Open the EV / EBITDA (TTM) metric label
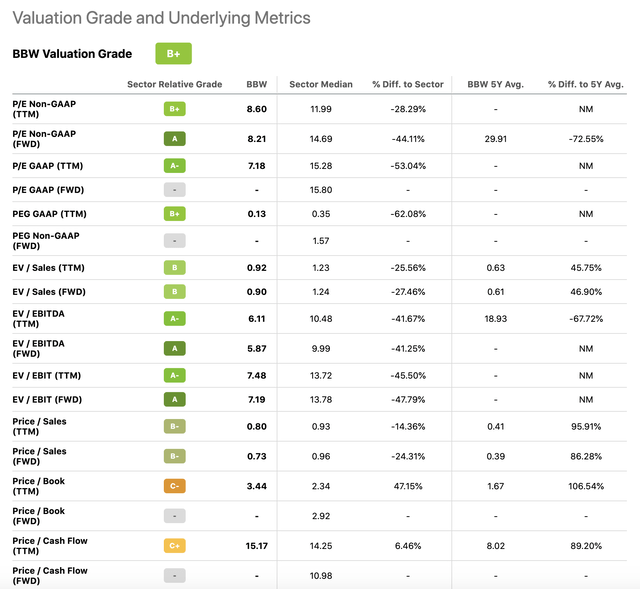The width and height of the screenshot is (640, 589). coord(38,319)
